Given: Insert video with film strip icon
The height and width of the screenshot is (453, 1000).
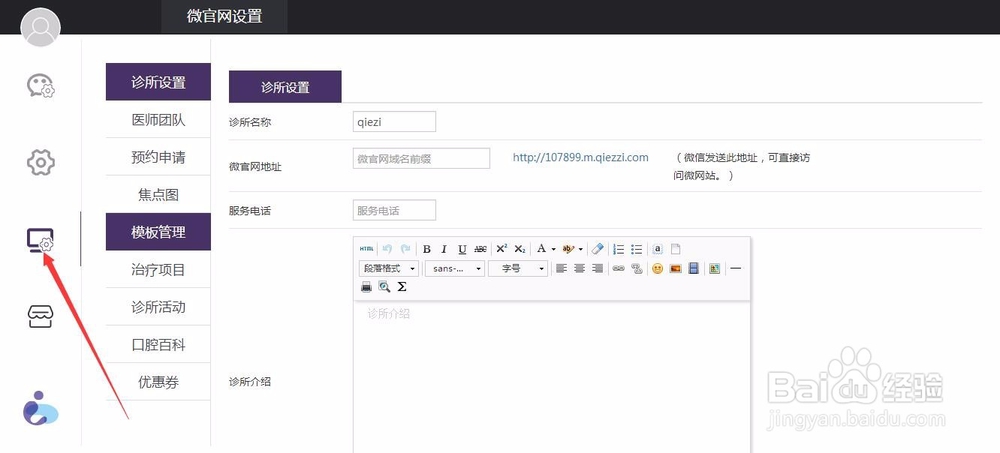Looking at the screenshot, I should (x=693, y=269).
